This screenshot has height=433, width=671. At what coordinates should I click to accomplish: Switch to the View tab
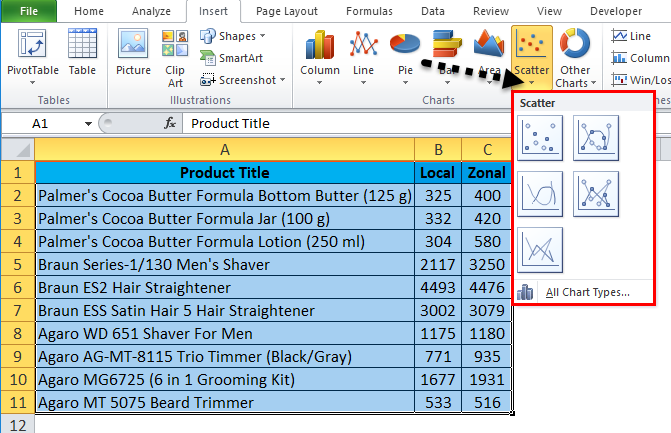tap(549, 11)
